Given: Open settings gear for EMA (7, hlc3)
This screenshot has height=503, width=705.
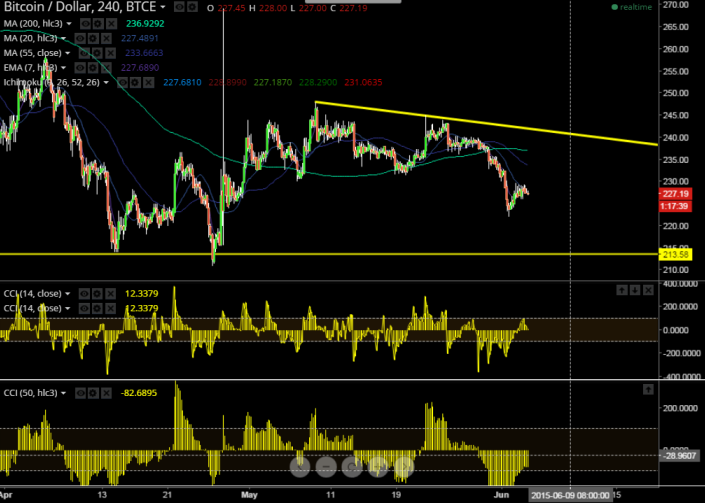Looking at the screenshot, I should click(93, 68).
